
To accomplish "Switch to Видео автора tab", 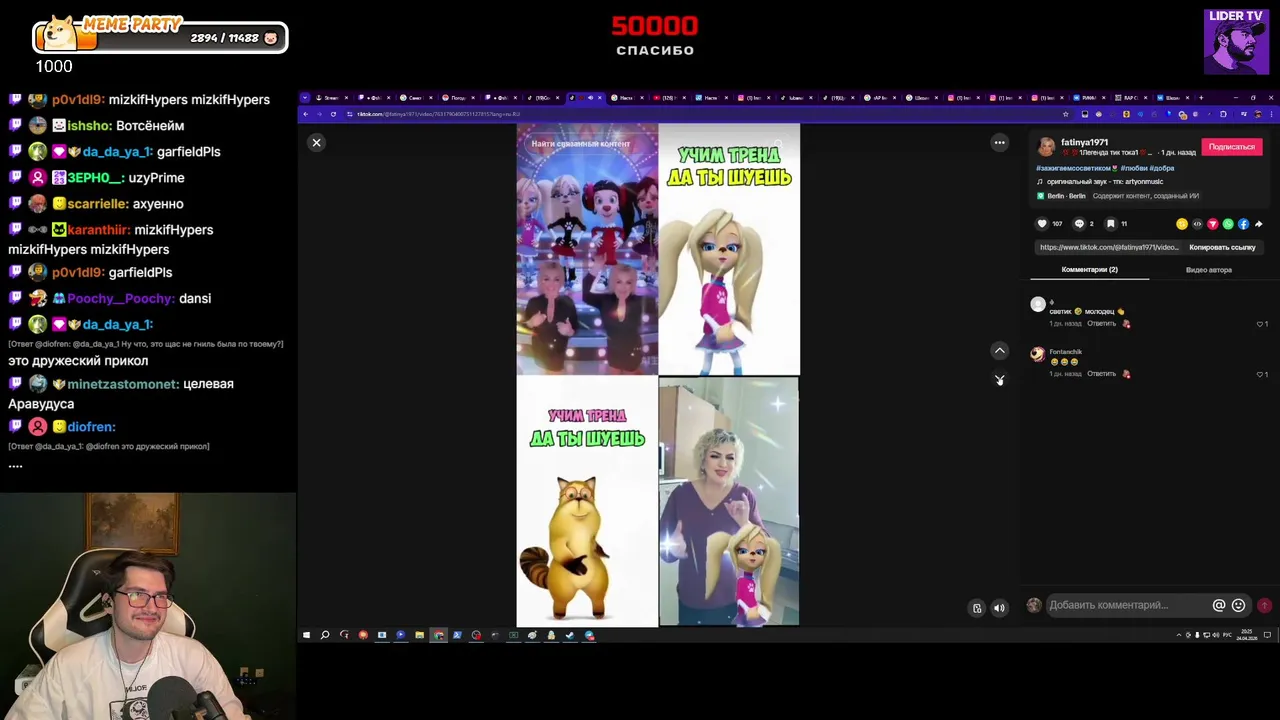I will tap(1208, 270).
